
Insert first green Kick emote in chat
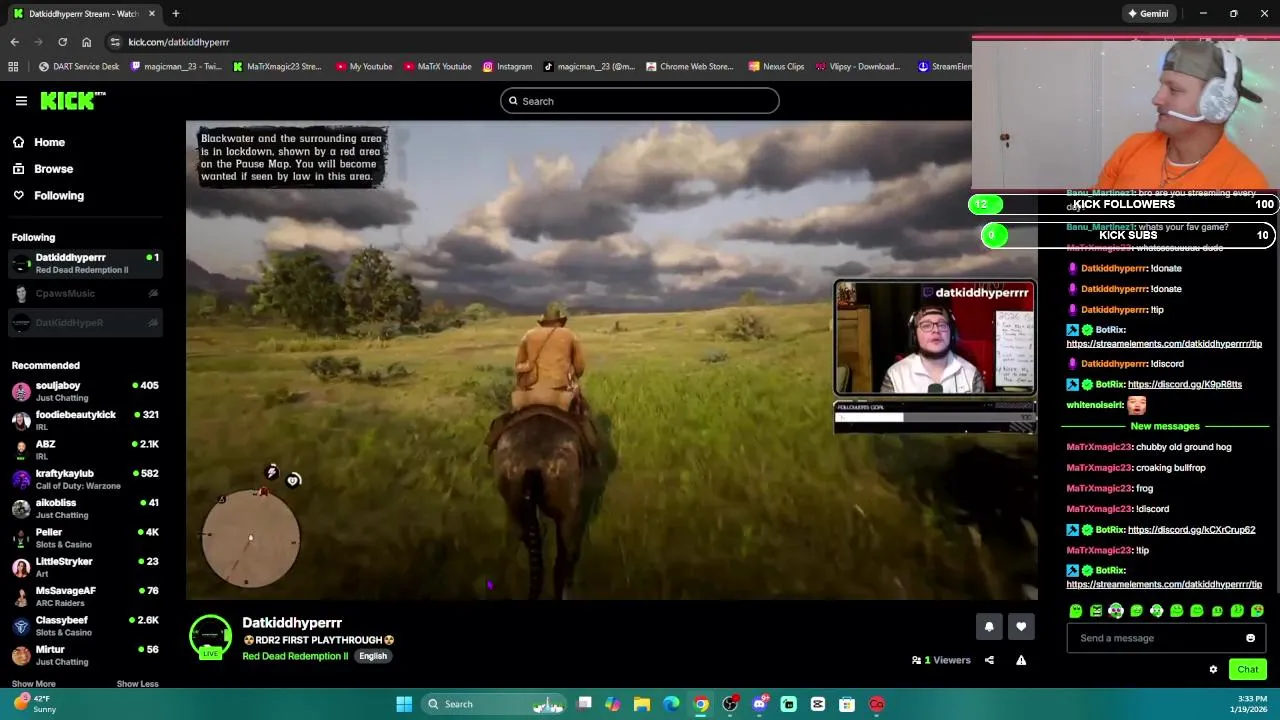point(1076,611)
